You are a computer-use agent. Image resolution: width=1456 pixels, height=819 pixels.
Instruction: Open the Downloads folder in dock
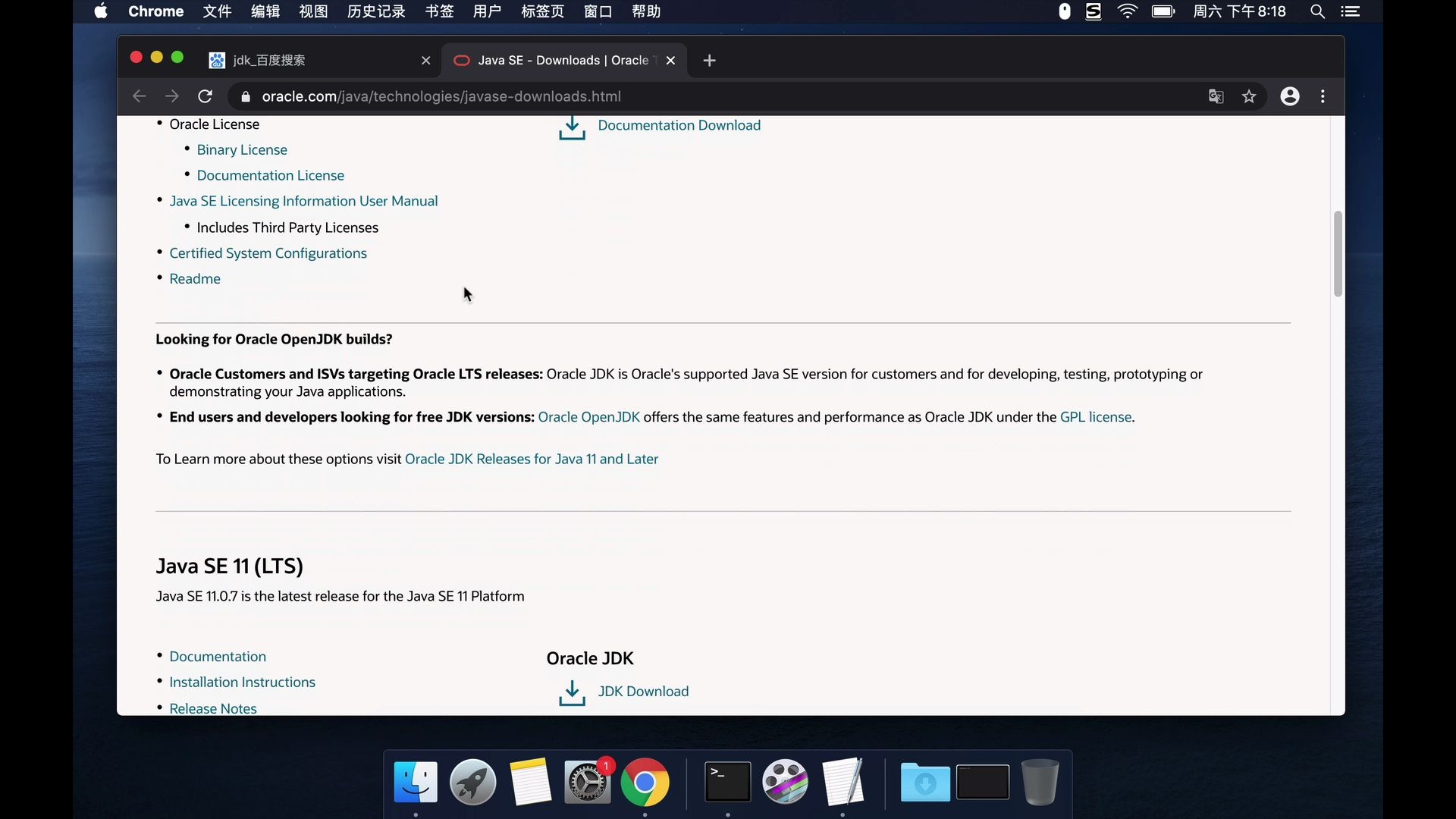tap(925, 782)
